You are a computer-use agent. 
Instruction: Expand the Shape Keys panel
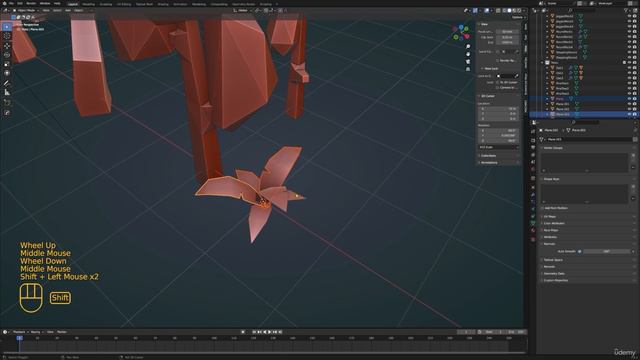point(551,179)
